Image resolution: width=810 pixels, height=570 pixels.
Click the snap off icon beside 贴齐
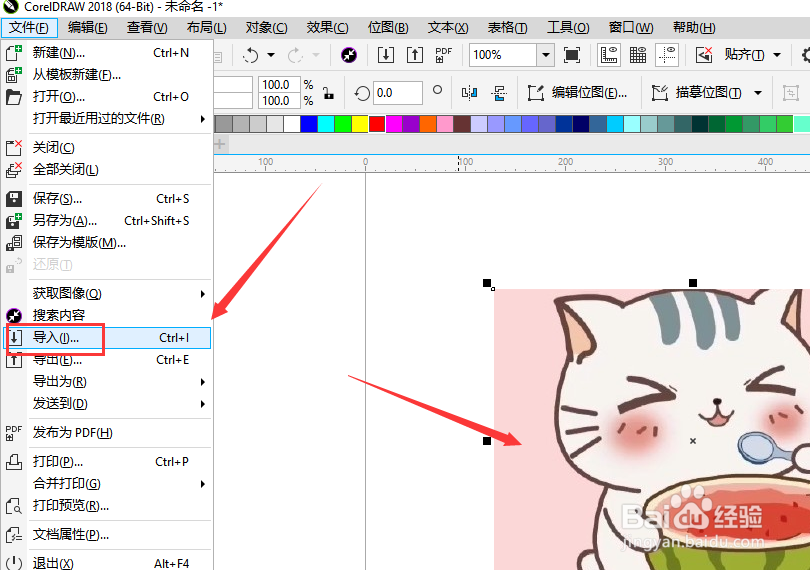pos(704,55)
